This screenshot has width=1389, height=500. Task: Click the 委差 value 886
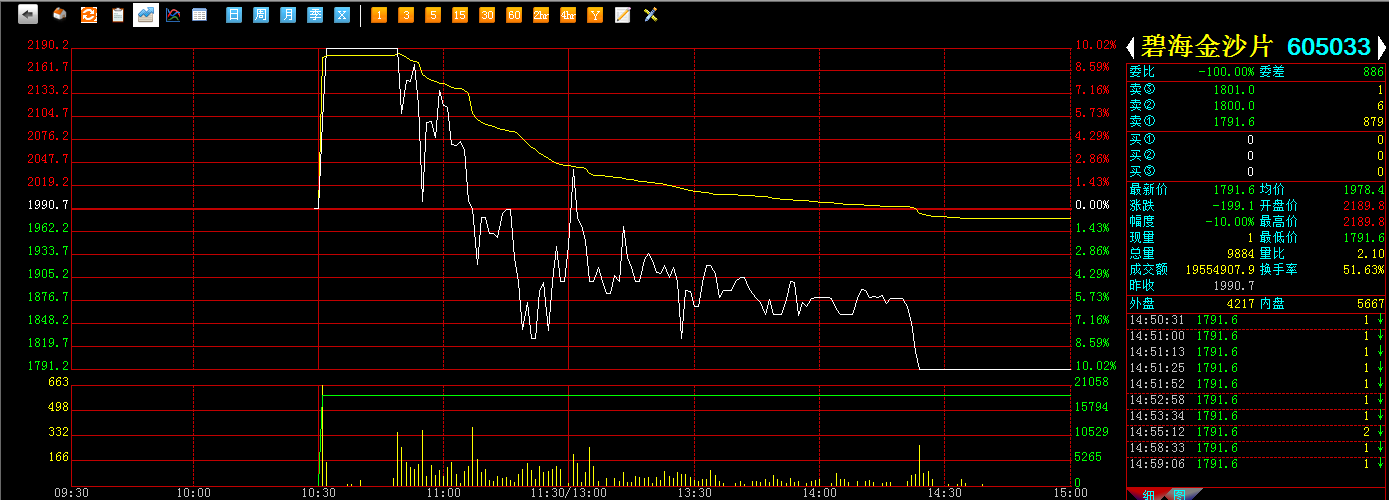[1373, 72]
